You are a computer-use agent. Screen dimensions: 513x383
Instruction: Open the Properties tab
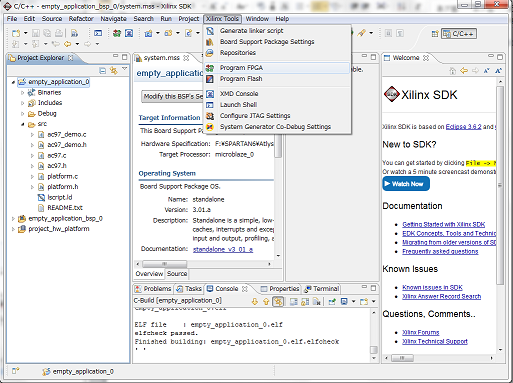tap(280, 289)
